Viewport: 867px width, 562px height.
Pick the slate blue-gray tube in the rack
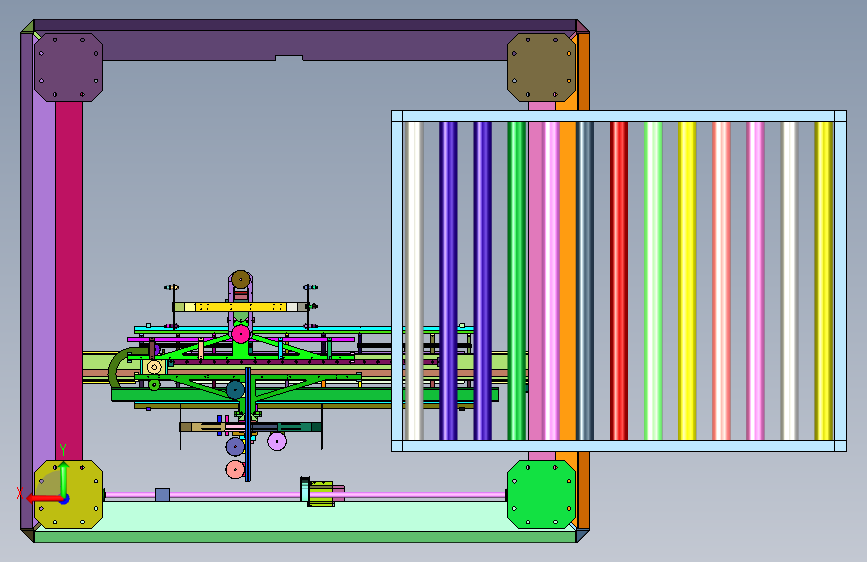pyautogui.click(x=585, y=281)
